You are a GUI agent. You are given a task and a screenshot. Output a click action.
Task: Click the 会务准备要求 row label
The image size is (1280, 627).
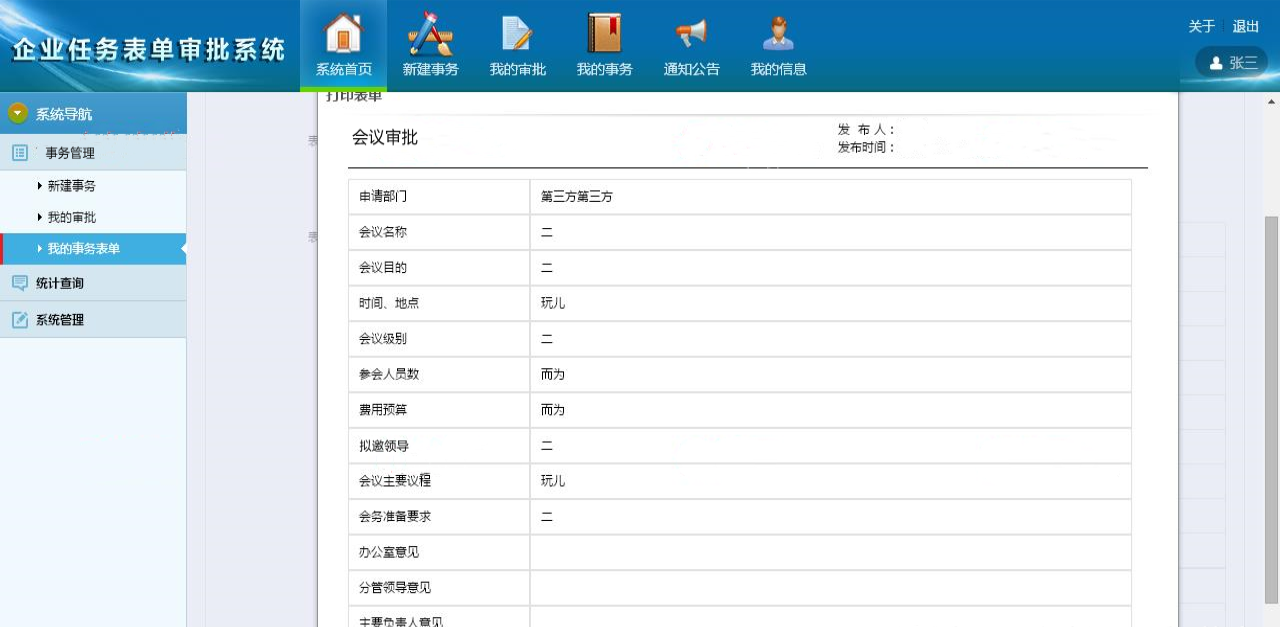point(395,517)
